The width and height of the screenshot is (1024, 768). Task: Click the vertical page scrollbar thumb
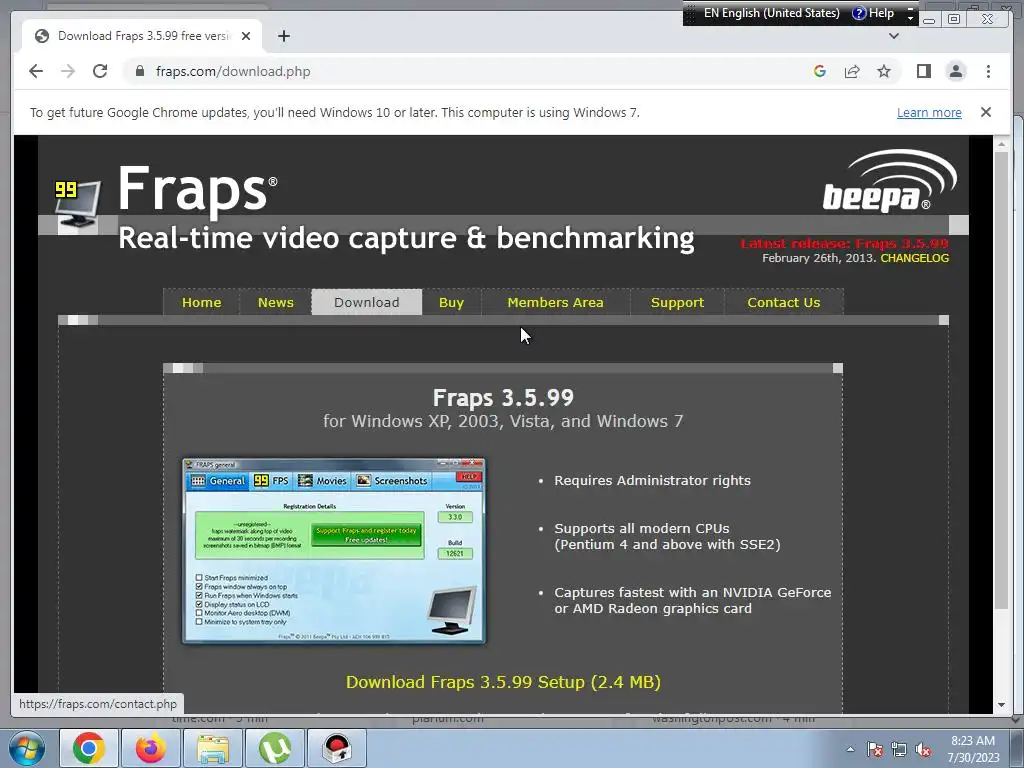(1001, 380)
